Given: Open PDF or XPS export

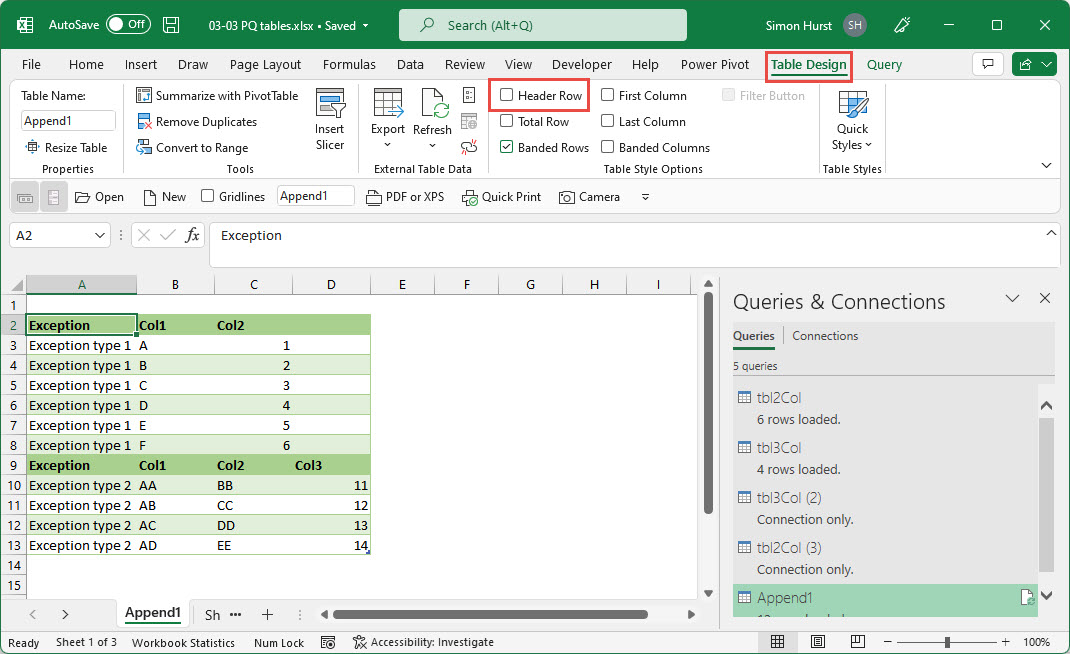Looking at the screenshot, I should [405, 197].
